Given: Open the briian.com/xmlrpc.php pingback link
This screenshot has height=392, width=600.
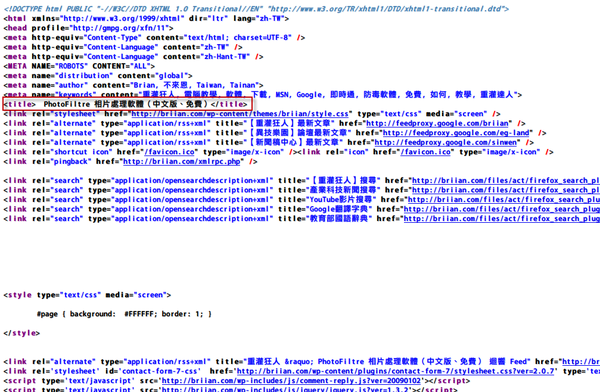Looking at the screenshot, I should [x=182, y=162].
